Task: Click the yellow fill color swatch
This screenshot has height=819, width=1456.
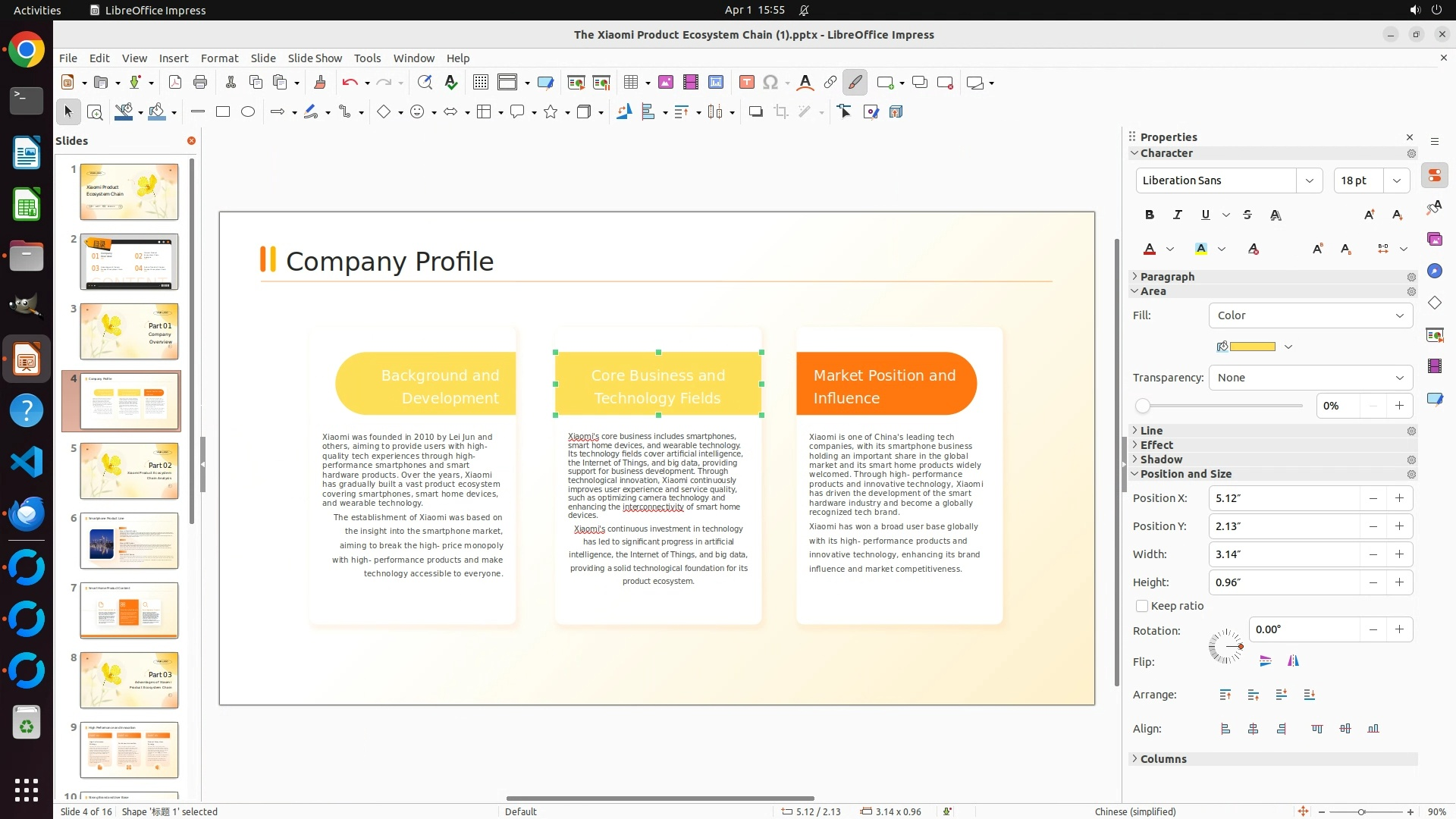Action: [x=1252, y=347]
